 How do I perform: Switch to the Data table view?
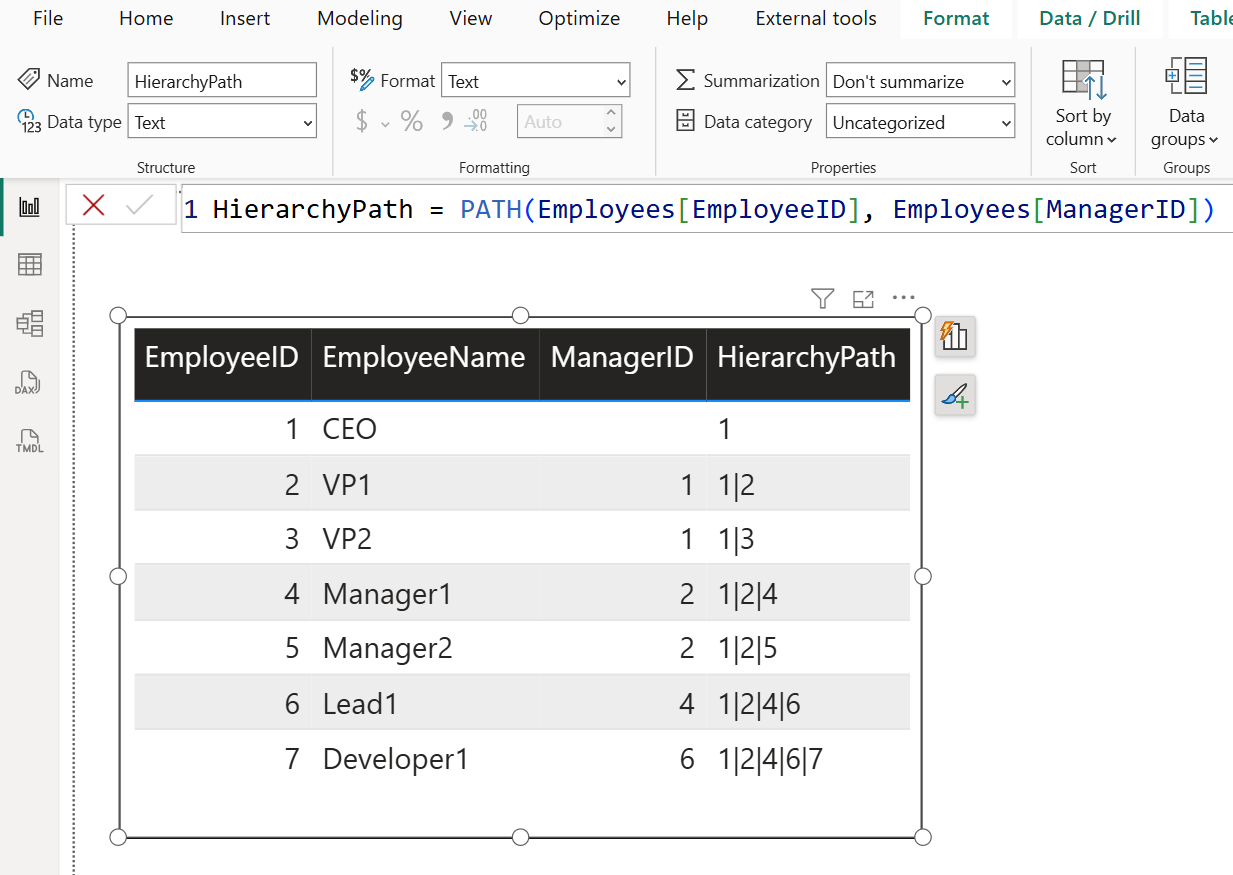(x=27, y=264)
